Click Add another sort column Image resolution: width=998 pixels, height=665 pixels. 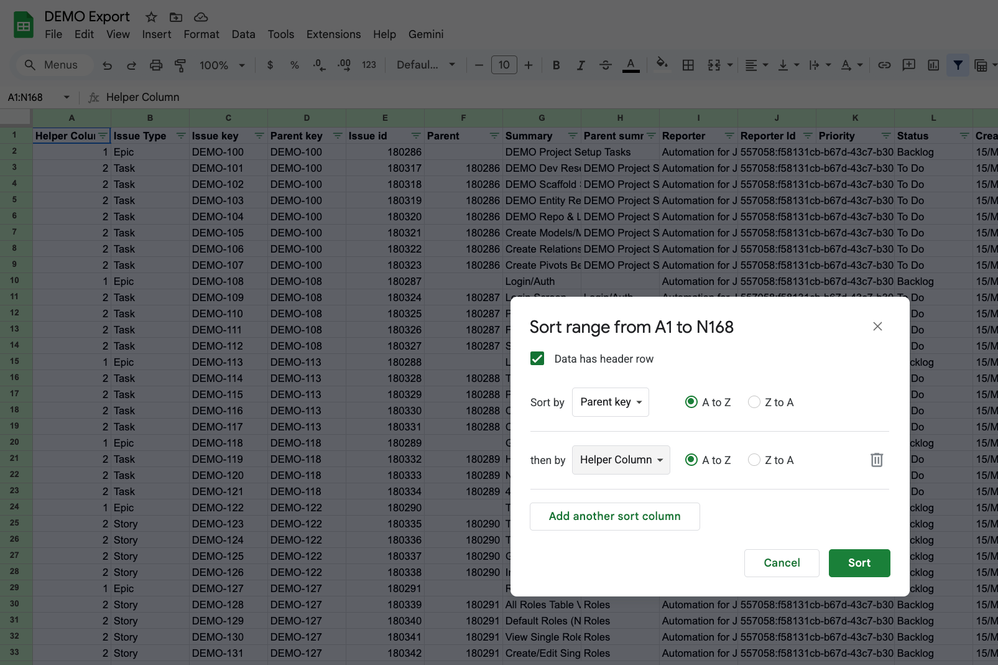(x=614, y=516)
